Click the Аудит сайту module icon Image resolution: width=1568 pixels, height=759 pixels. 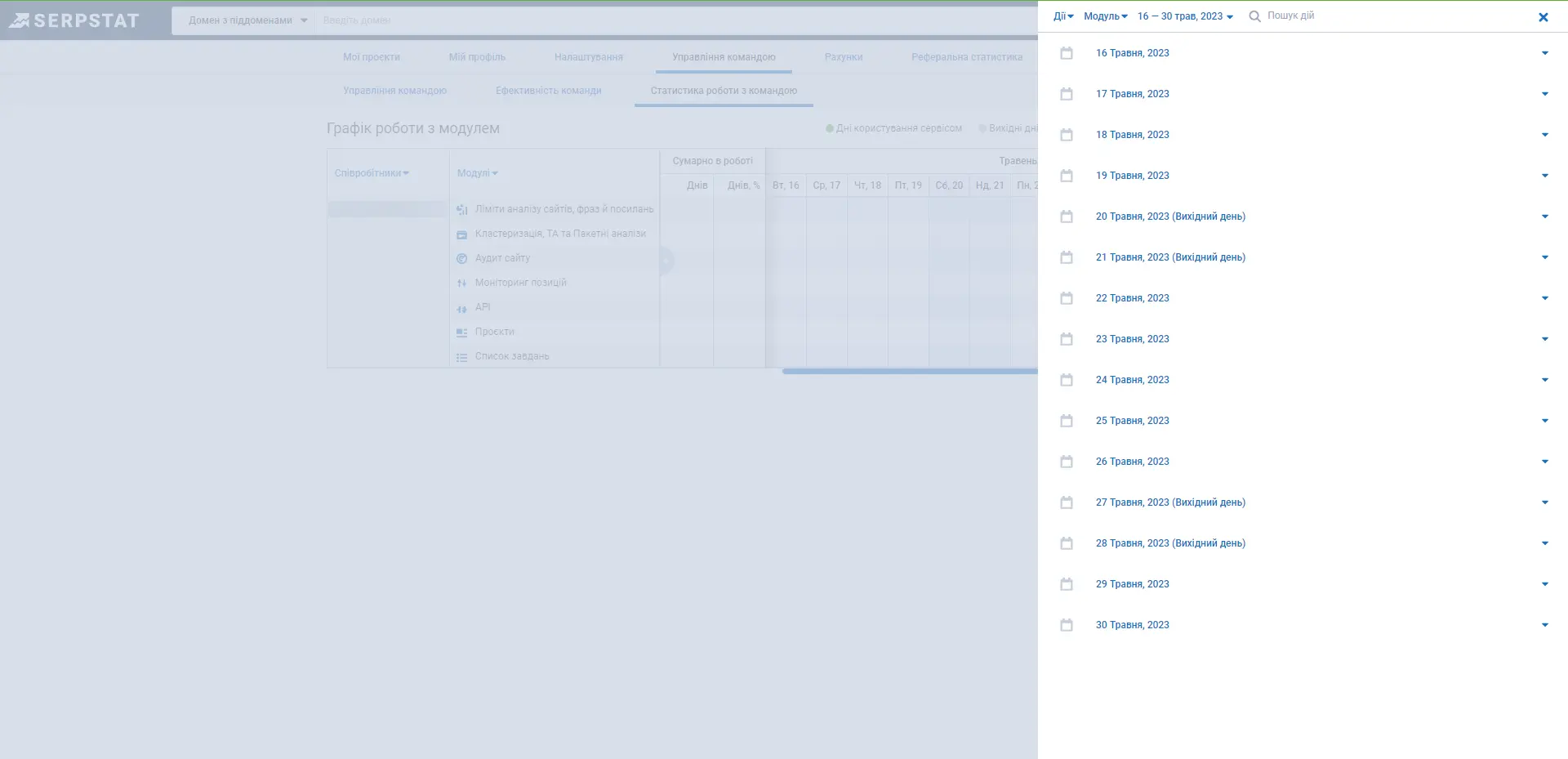[461, 258]
